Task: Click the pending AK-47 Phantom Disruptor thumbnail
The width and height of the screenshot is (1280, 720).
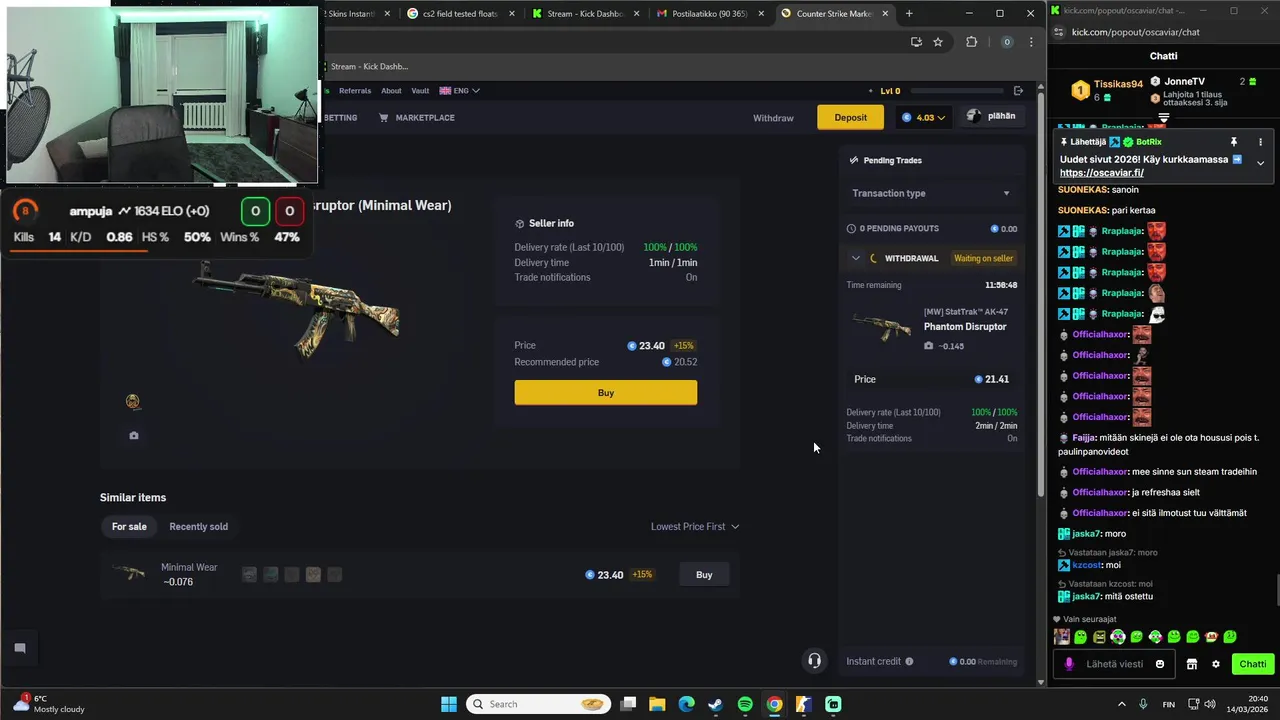Action: 881,325
